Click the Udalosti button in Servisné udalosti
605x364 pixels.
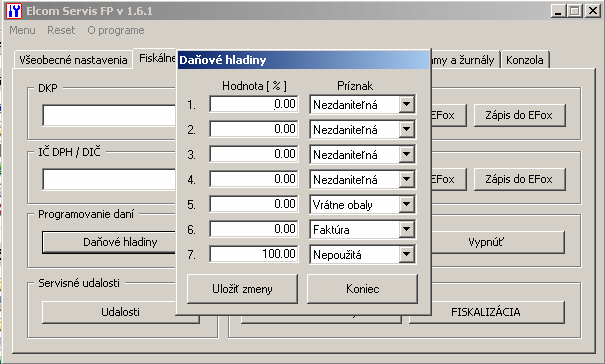(x=120, y=312)
